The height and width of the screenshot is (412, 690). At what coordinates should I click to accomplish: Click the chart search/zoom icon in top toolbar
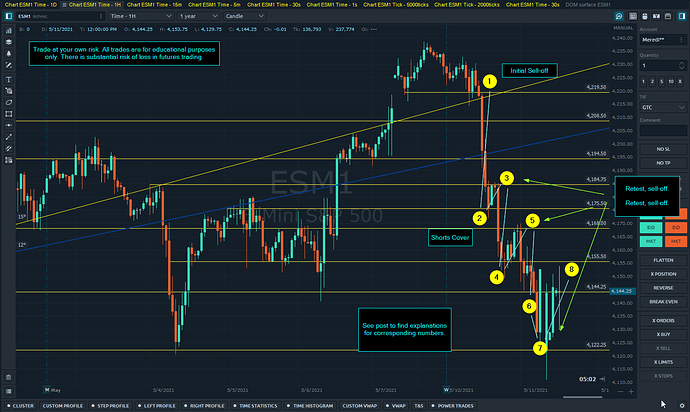pos(619,16)
